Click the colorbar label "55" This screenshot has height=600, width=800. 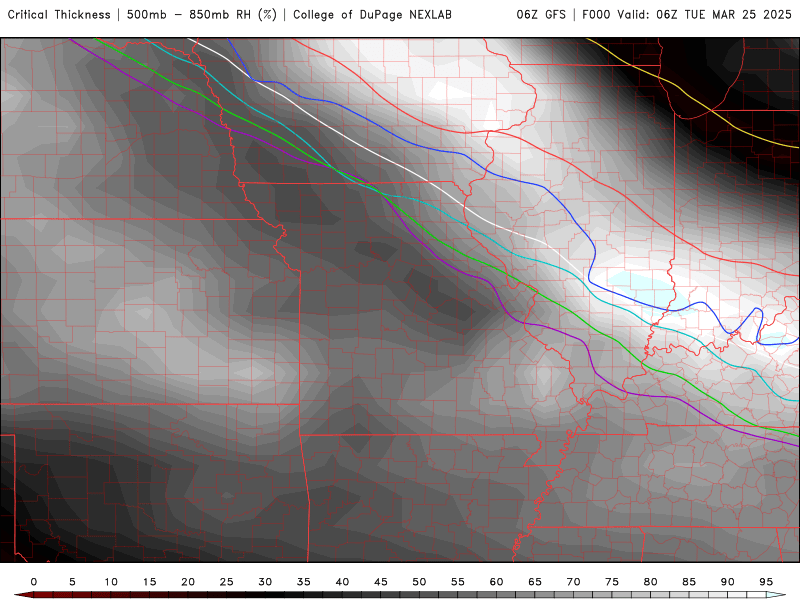[458, 582]
